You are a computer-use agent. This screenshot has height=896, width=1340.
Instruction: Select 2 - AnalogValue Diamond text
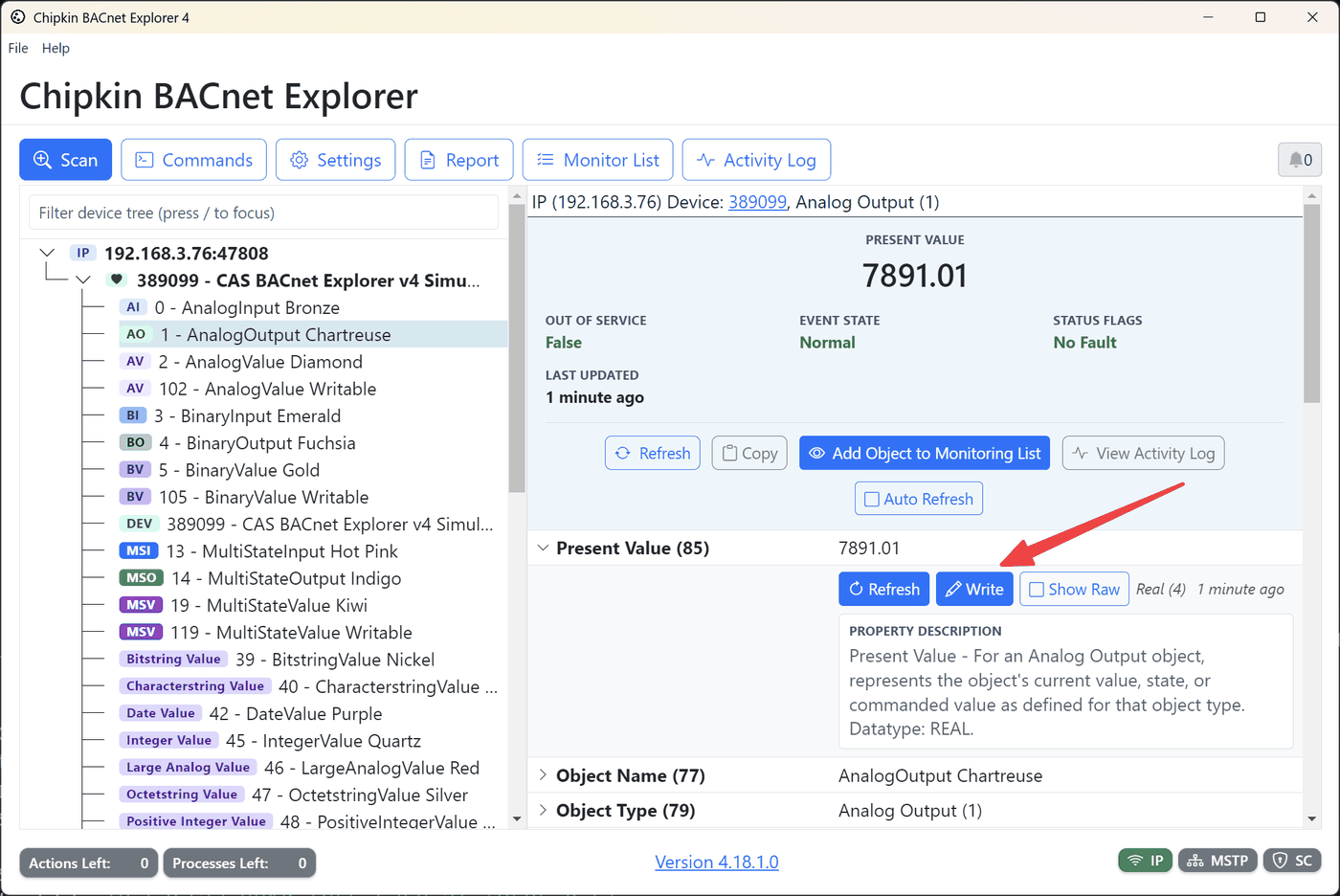[x=260, y=362]
